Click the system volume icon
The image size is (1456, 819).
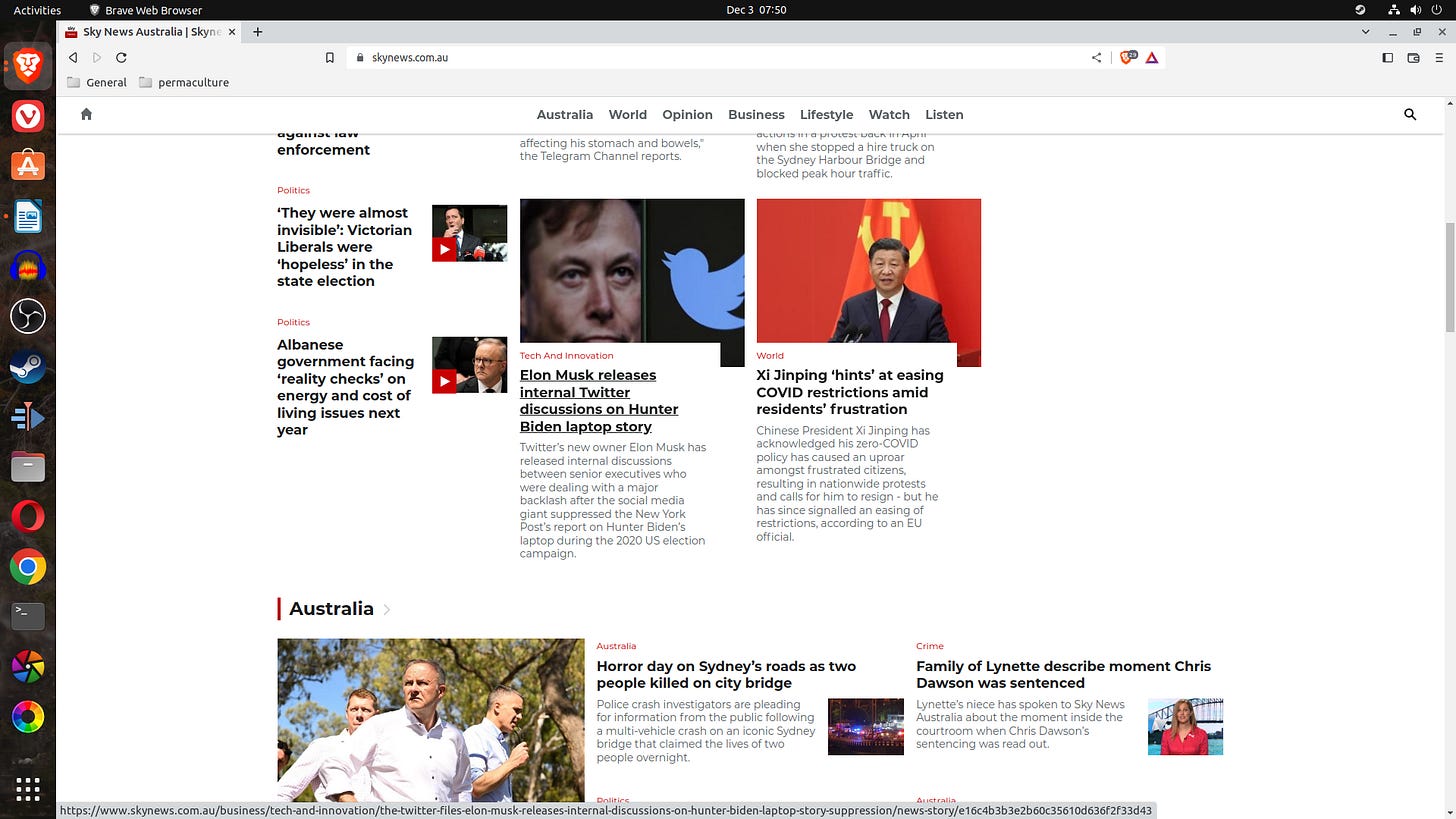pyautogui.click(x=1416, y=10)
